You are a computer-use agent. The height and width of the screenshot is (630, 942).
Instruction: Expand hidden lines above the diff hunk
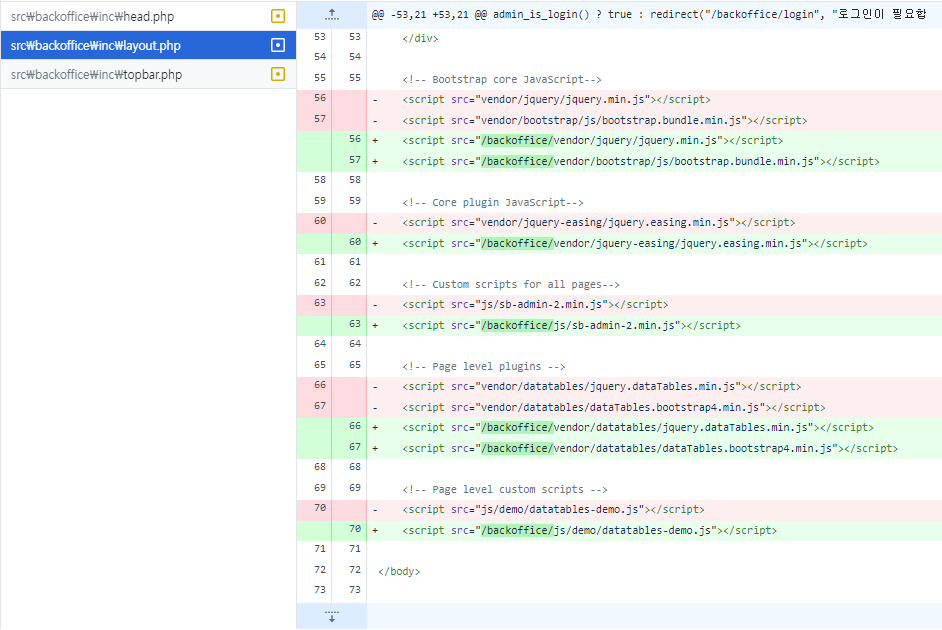pos(332,14)
